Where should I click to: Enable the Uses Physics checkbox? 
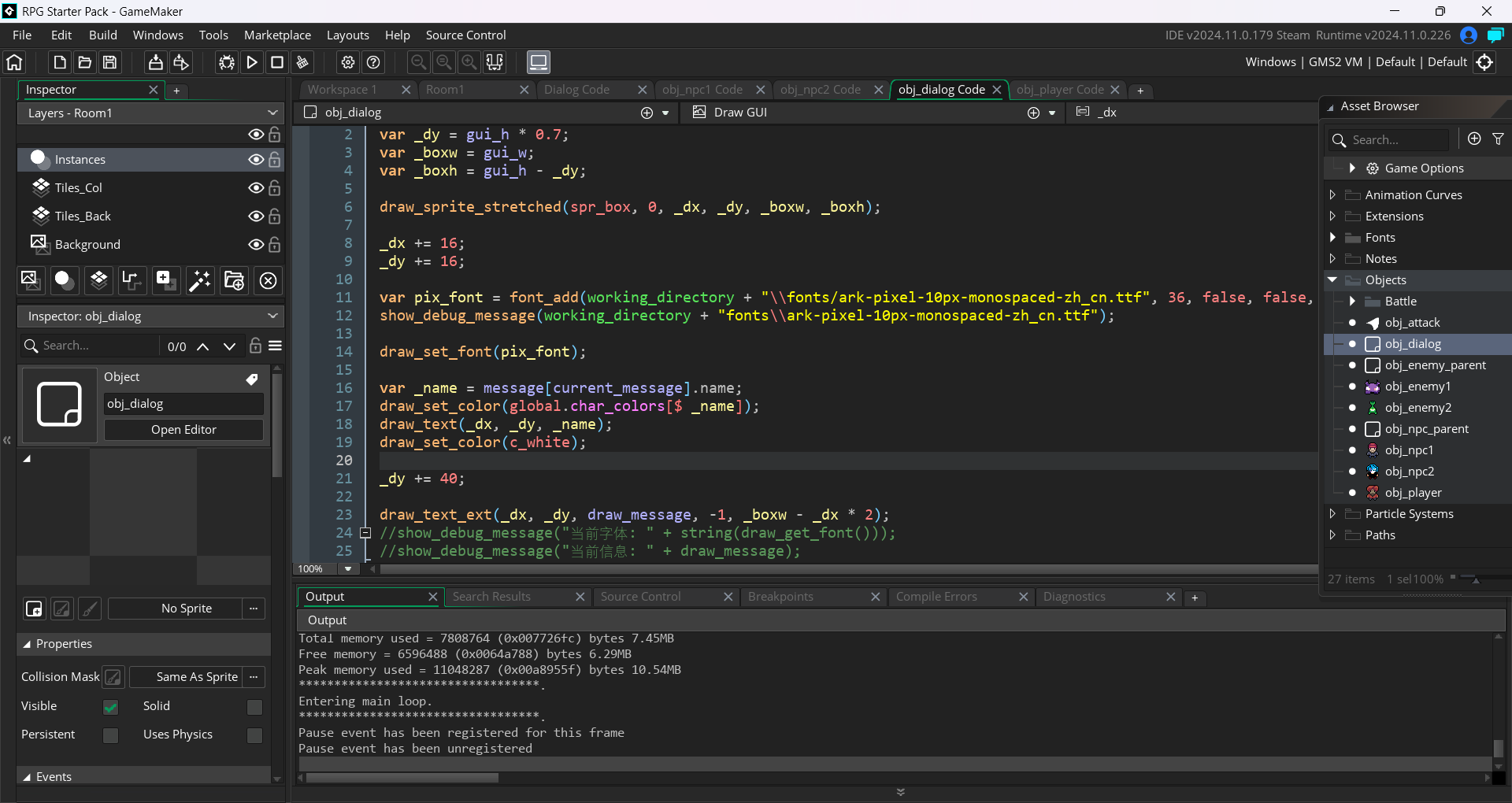tap(254, 735)
